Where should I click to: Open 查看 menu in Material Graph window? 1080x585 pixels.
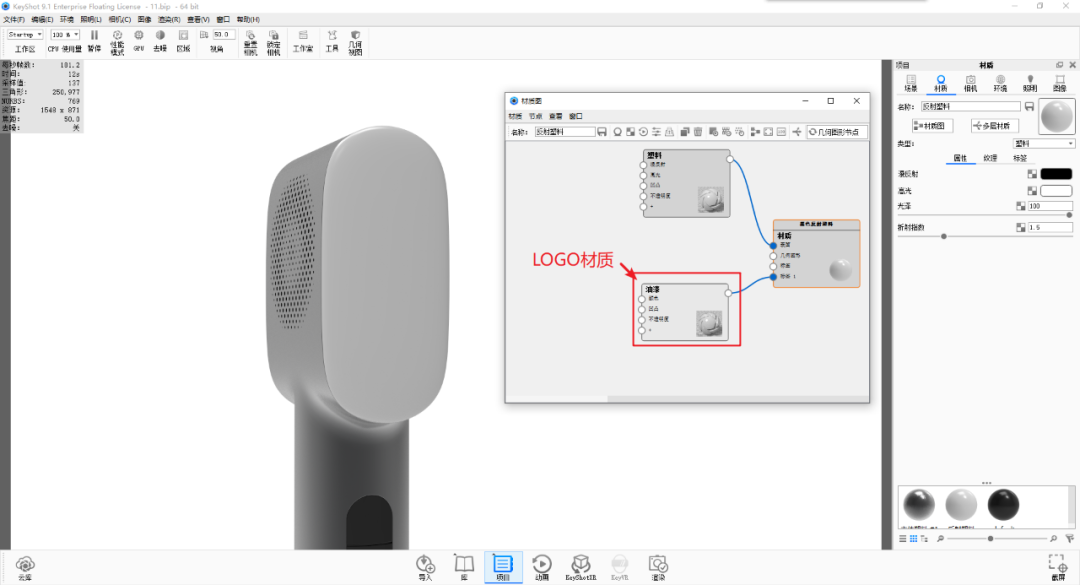click(555, 116)
